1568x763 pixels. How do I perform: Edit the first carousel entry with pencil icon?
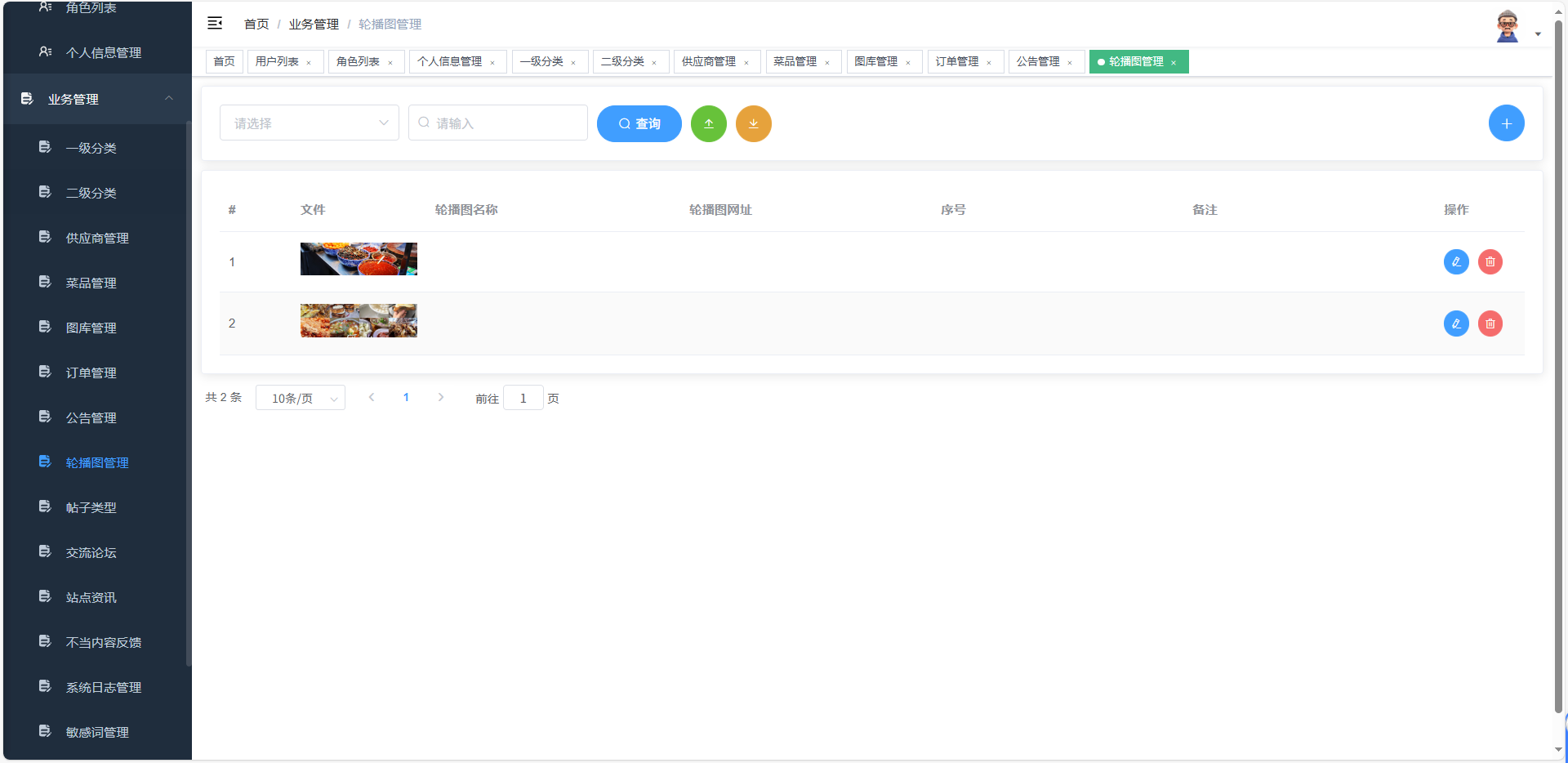(x=1456, y=261)
